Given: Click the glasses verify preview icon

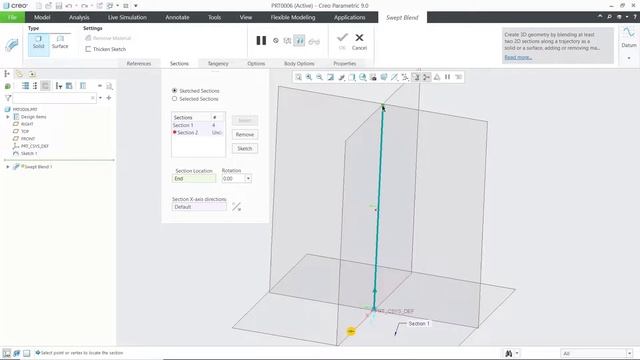Looking at the screenshot, I should [x=314, y=41].
